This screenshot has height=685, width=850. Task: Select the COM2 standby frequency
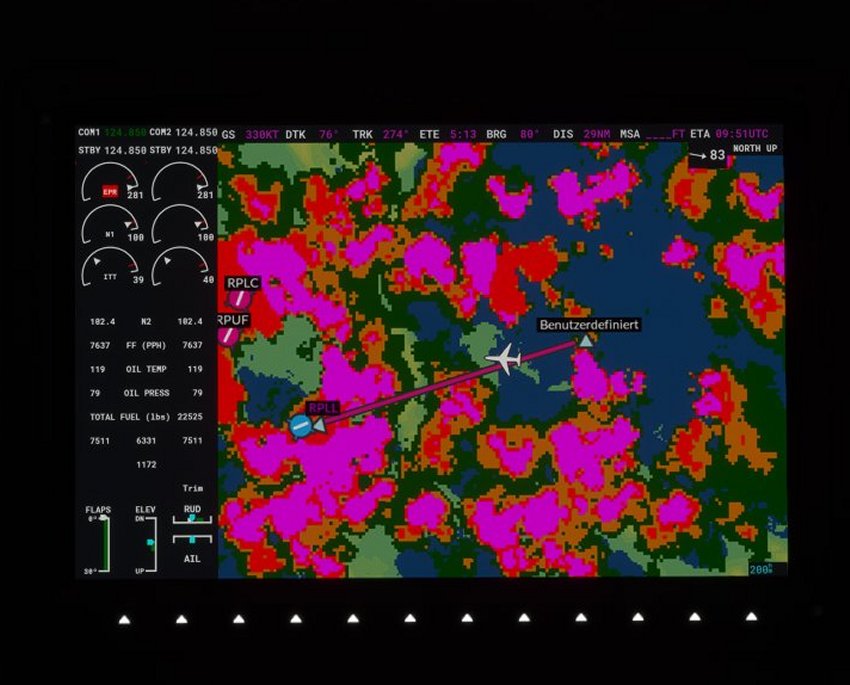click(196, 150)
